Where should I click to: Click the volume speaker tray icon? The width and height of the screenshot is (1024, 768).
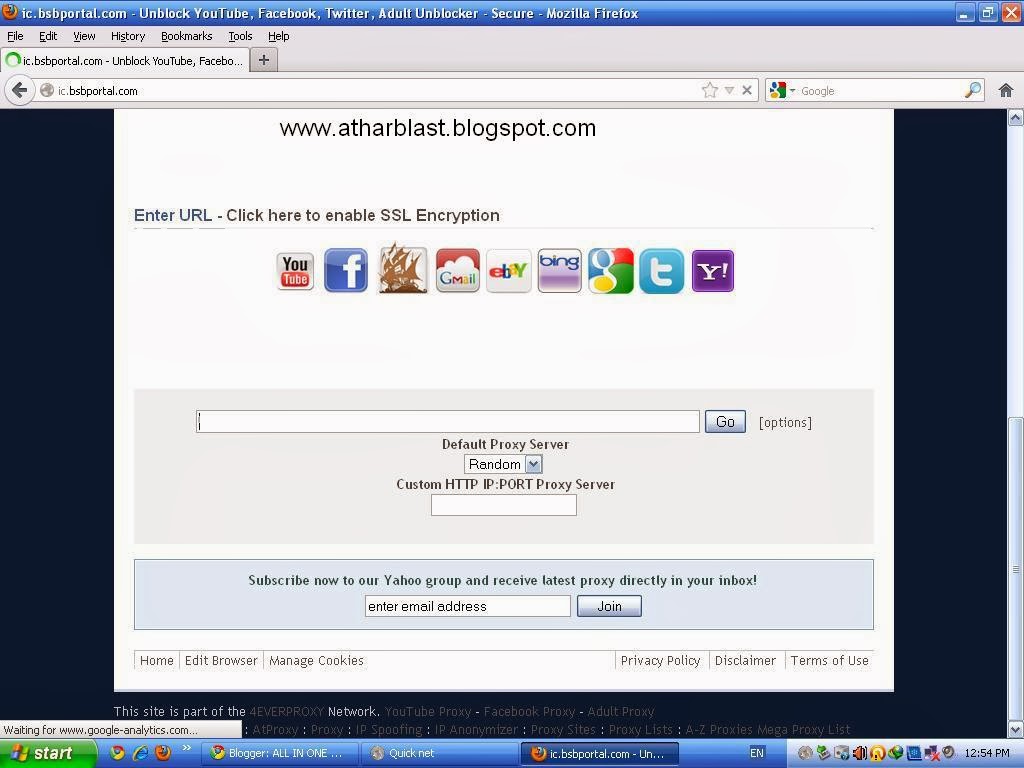[860, 753]
